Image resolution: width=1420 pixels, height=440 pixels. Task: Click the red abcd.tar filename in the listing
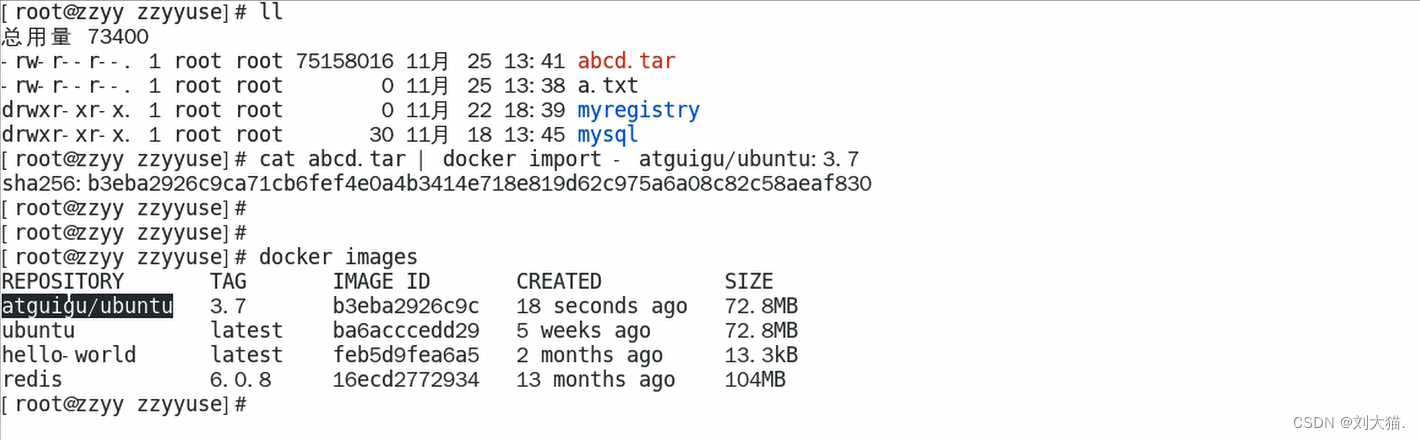[x=626, y=61]
